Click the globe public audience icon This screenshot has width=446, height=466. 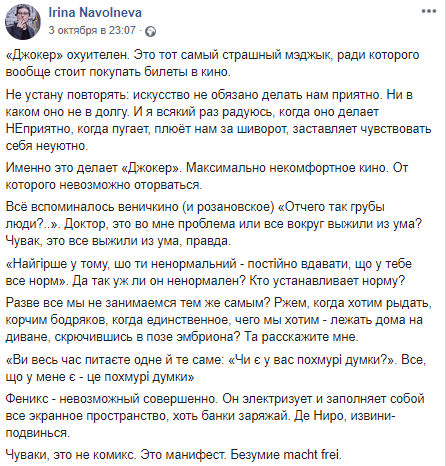(x=151, y=31)
